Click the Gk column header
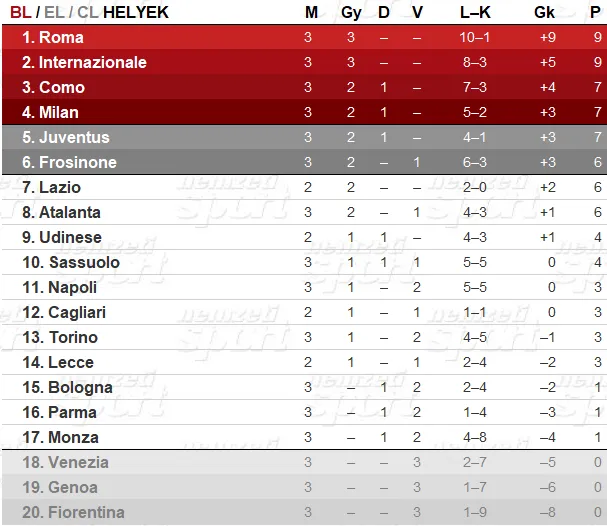 click(544, 12)
